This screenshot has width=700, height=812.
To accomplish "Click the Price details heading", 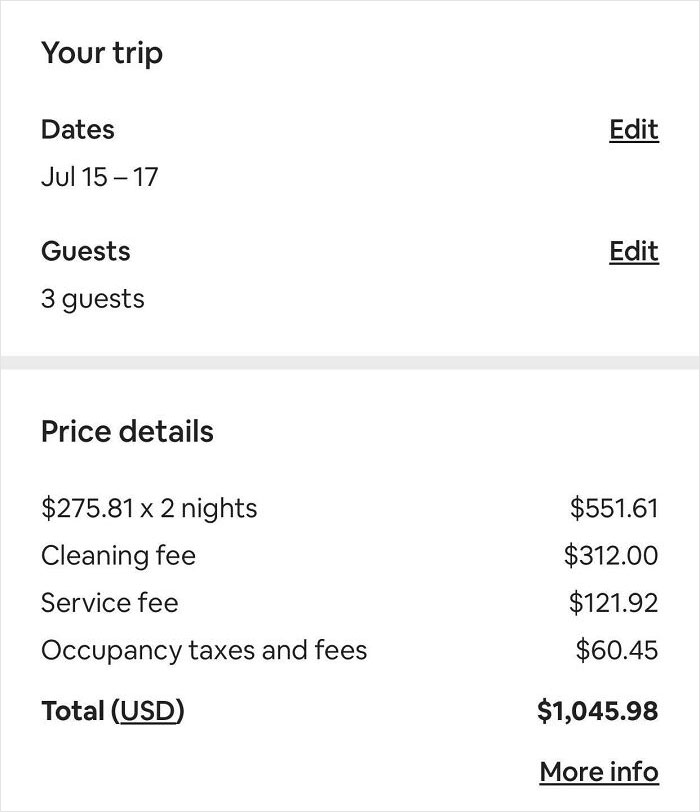I will point(127,431).
